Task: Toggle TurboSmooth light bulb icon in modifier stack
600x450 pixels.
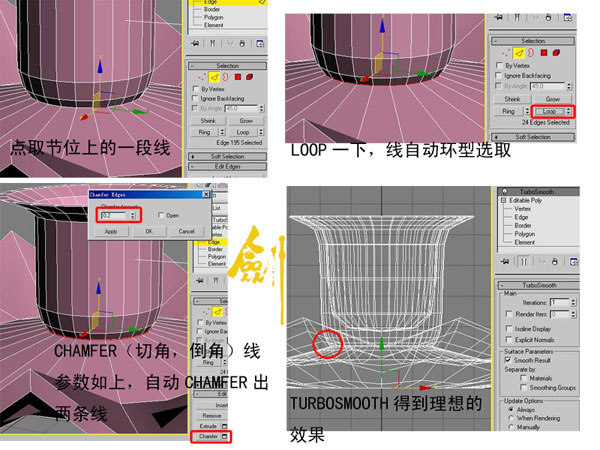Action: pyautogui.click(x=504, y=191)
